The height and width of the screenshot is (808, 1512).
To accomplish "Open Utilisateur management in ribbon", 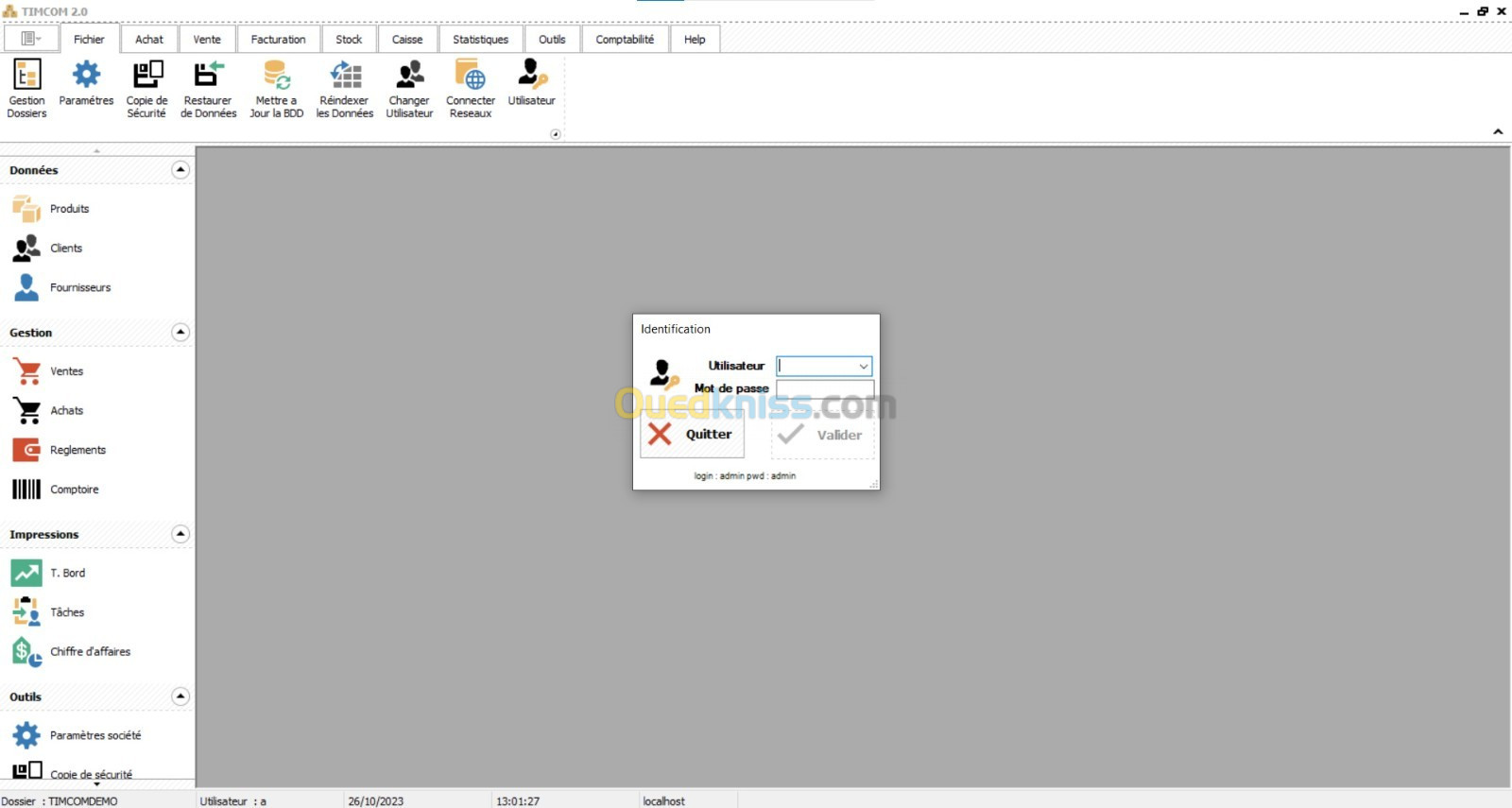I will coord(531,83).
